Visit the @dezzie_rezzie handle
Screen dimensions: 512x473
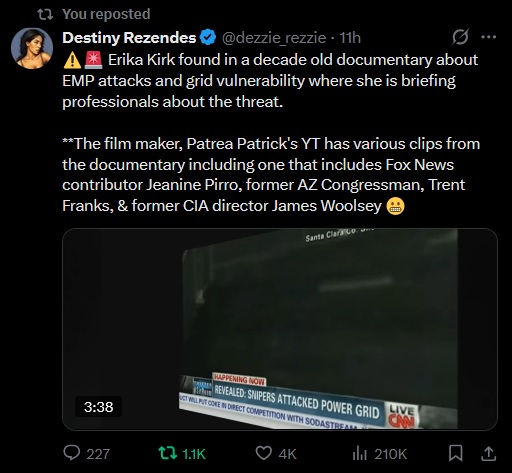click(x=274, y=38)
